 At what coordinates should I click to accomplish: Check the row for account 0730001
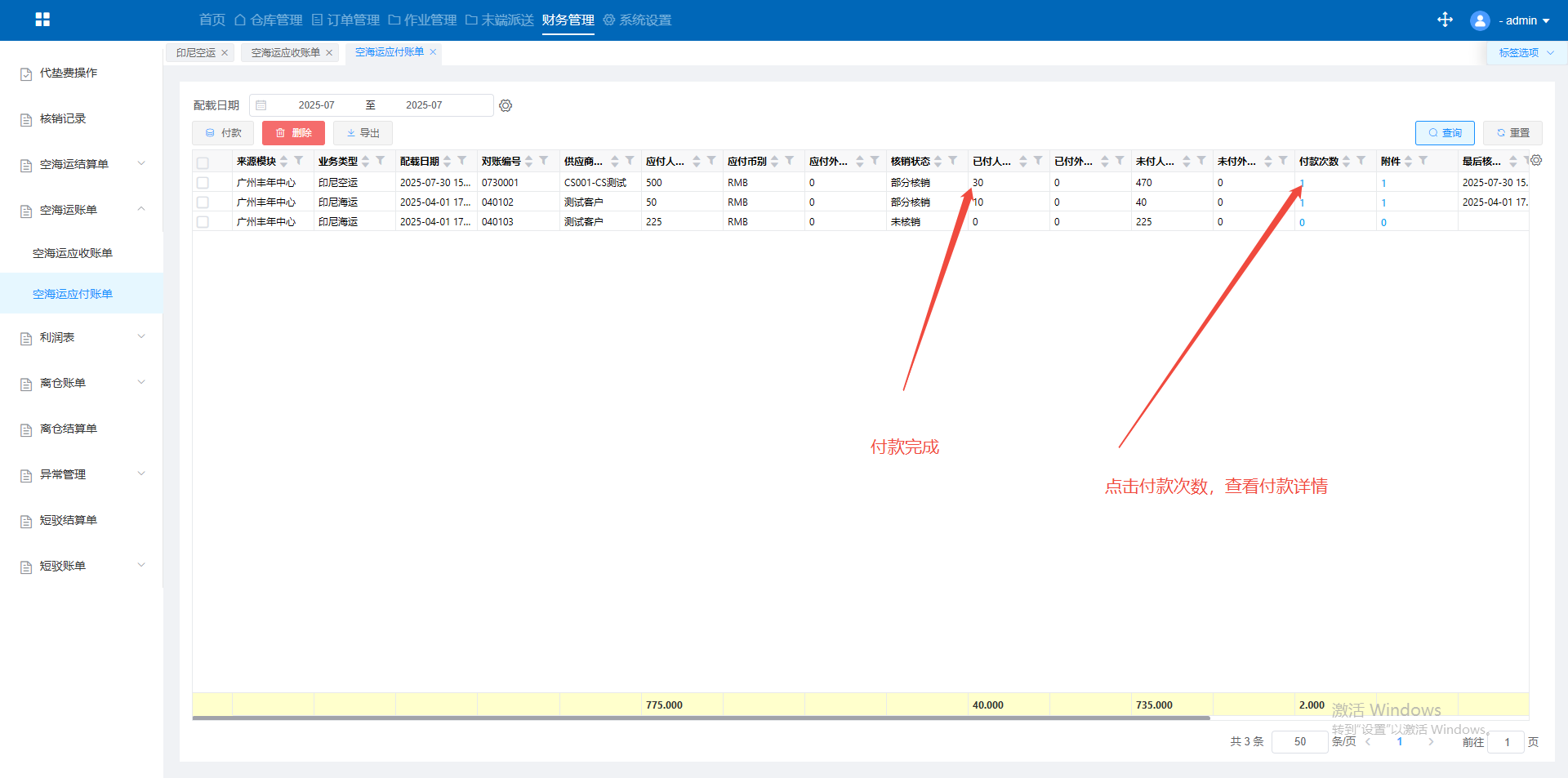(x=203, y=183)
